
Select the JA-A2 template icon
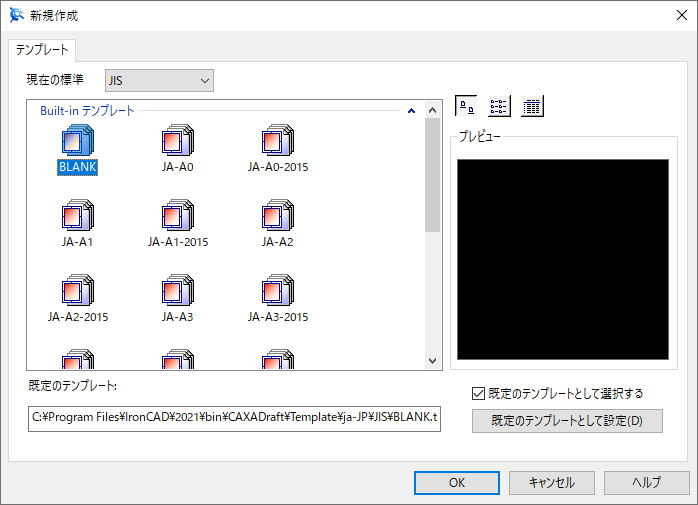(278, 215)
